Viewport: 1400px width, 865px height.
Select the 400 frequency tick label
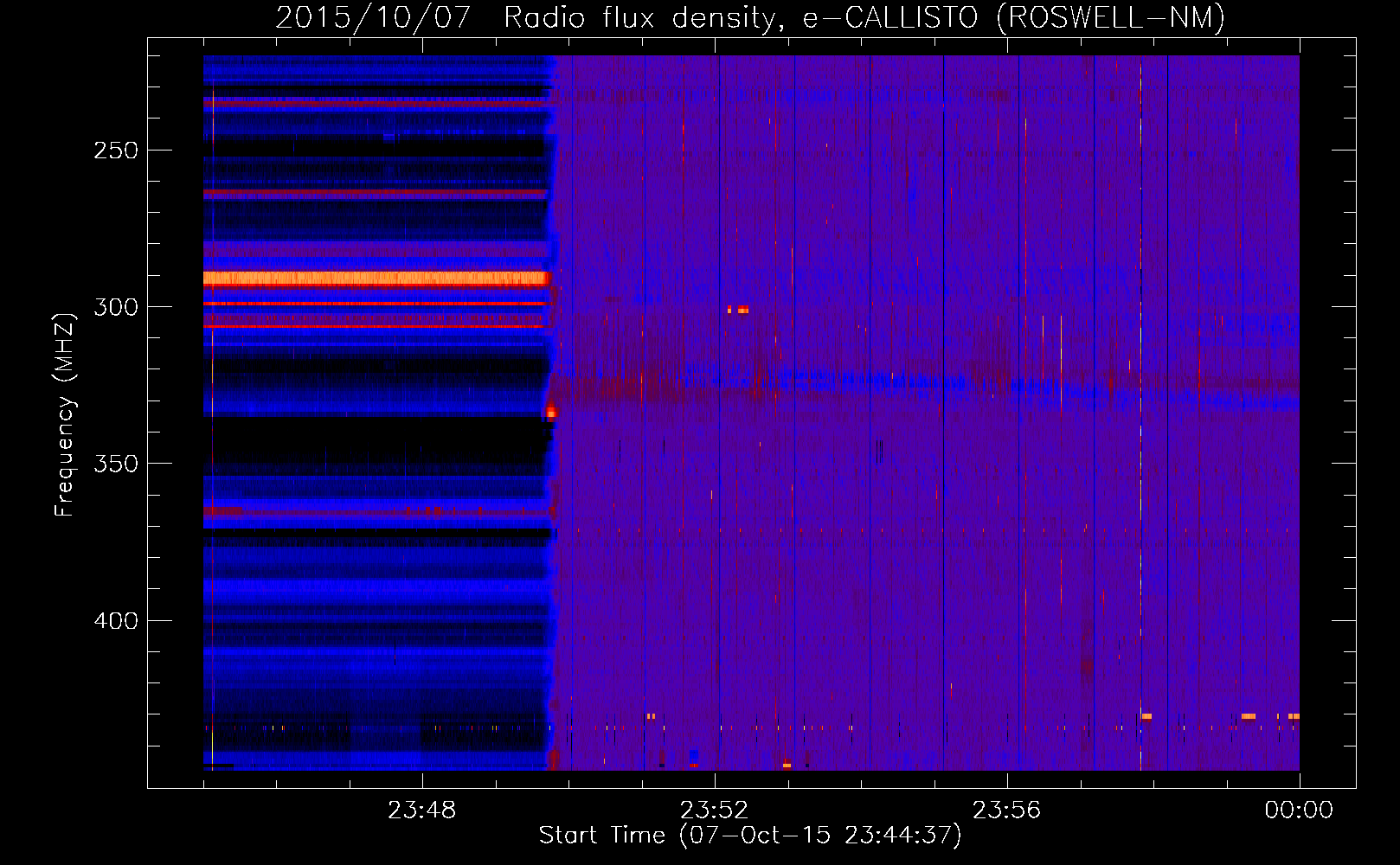pyautogui.click(x=116, y=621)
